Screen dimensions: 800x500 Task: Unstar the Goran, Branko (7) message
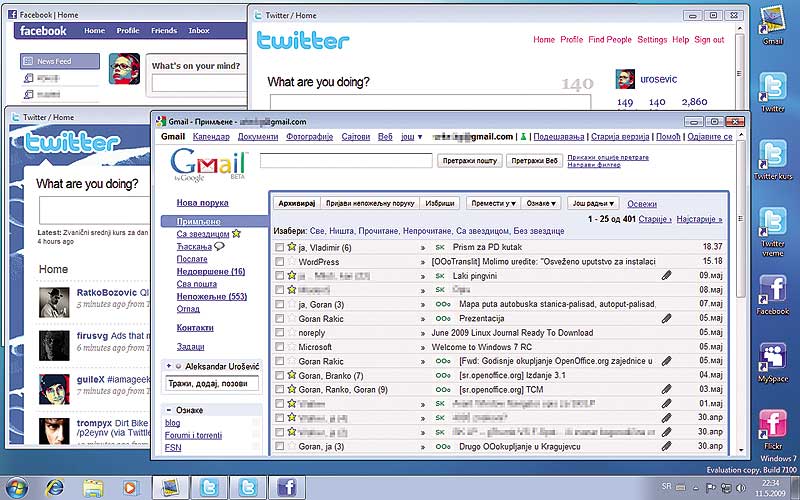point(291,374)
